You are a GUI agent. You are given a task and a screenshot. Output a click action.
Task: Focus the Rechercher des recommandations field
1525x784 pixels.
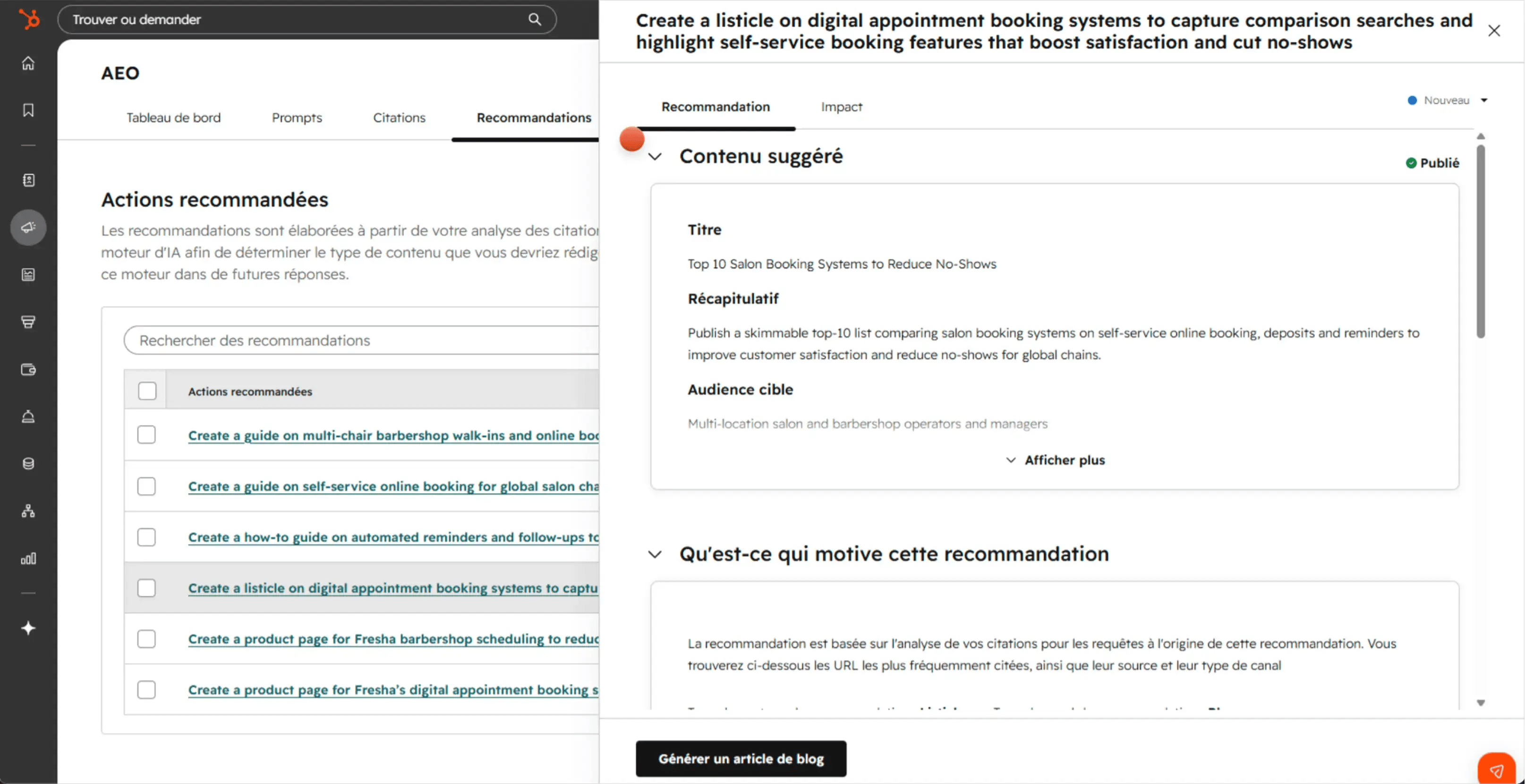point(362,341)
